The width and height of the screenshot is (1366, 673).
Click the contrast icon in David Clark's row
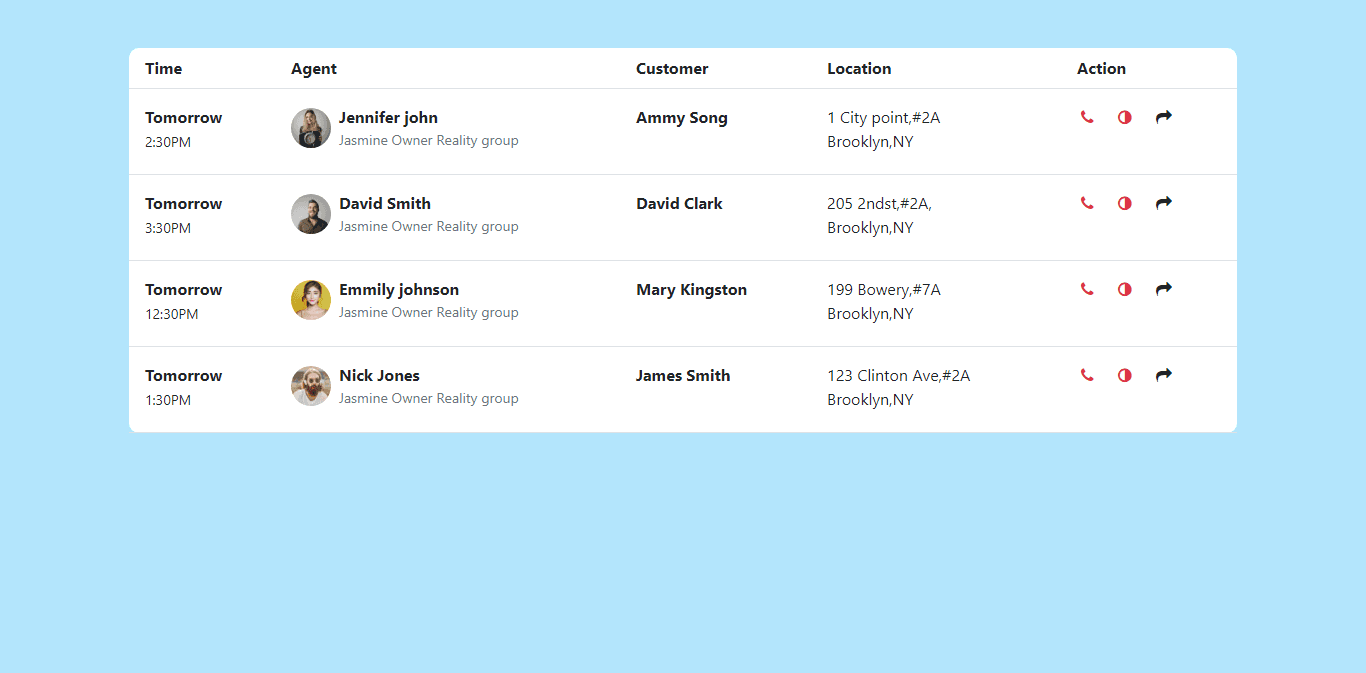pos(1124,203)
